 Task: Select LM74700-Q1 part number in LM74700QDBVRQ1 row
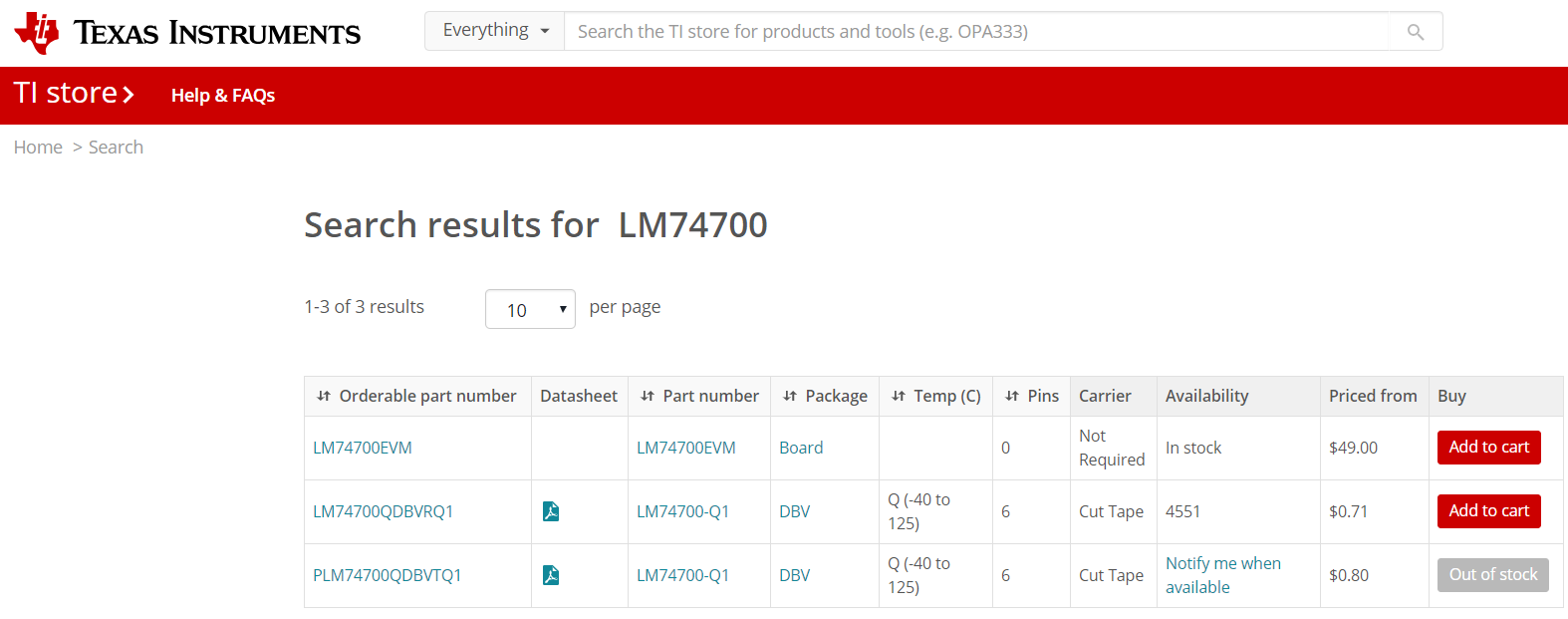pos(683,511)
